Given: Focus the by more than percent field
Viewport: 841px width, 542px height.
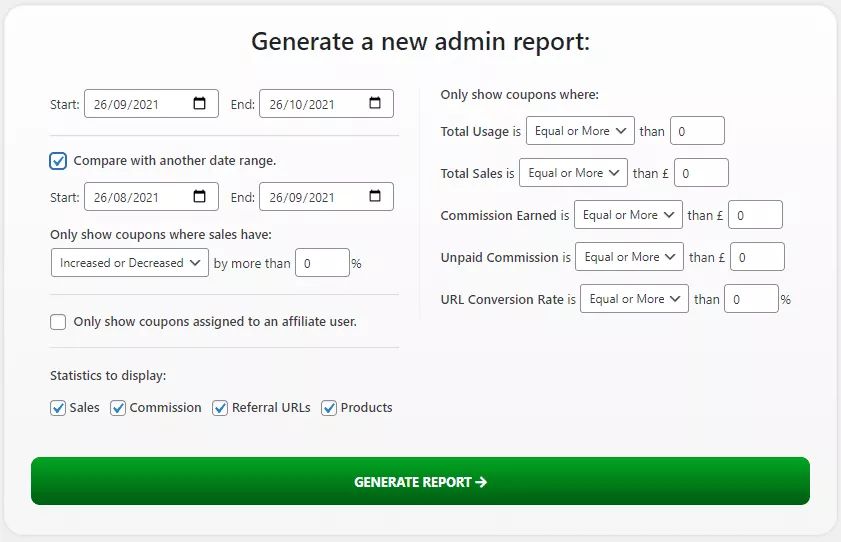Looking at the screenshot, I should [322, 263].
